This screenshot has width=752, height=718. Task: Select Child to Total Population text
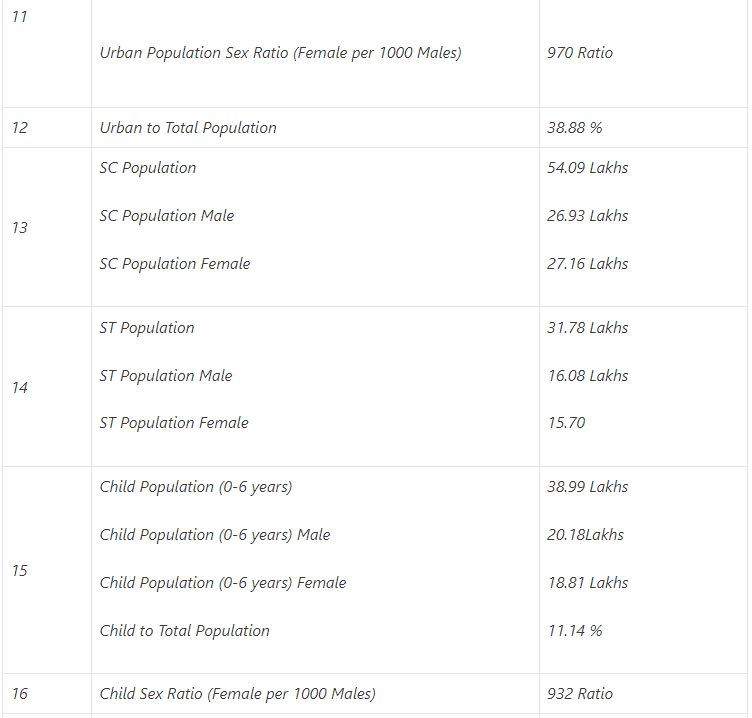(x=185, y=631)
